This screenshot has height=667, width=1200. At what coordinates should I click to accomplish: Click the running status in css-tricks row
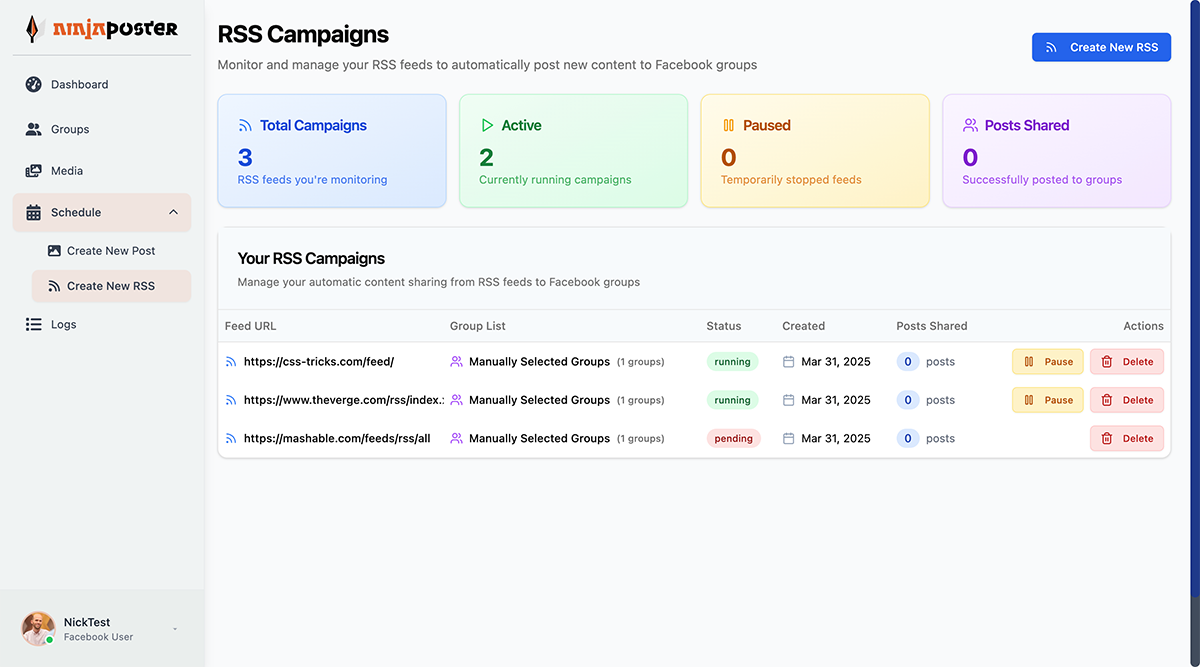732,362
